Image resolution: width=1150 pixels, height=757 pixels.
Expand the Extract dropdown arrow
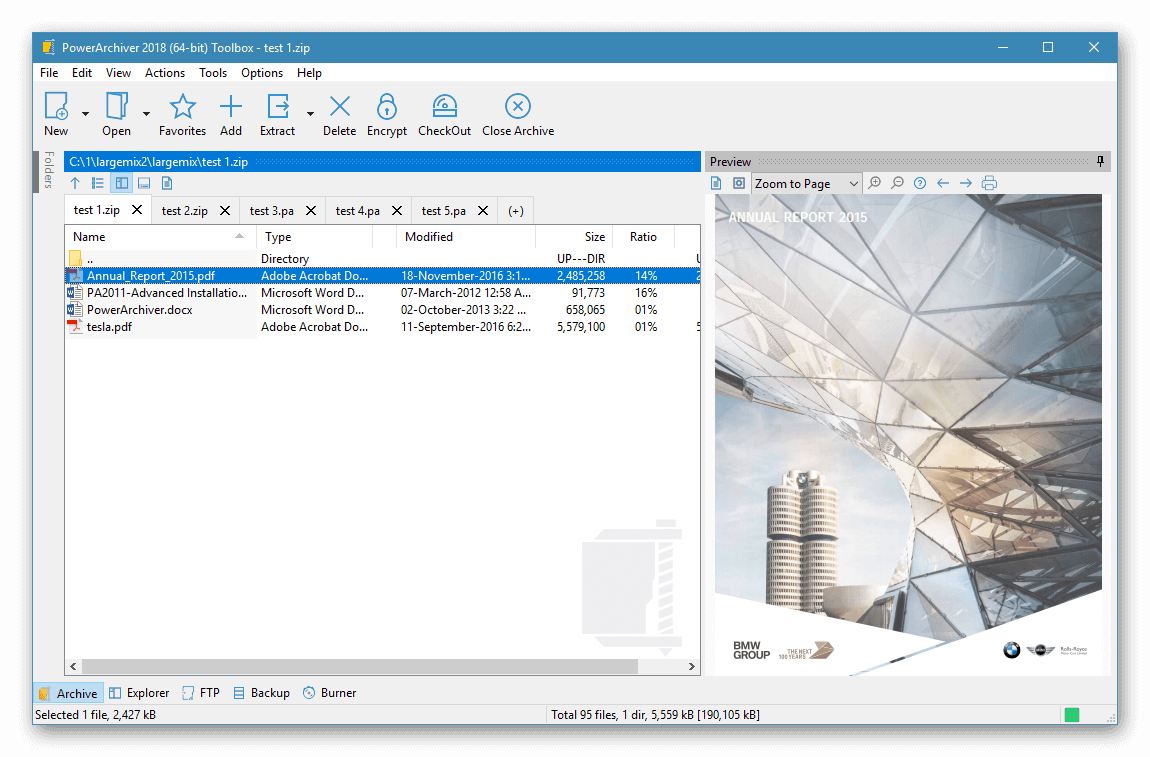coord(310,114)
